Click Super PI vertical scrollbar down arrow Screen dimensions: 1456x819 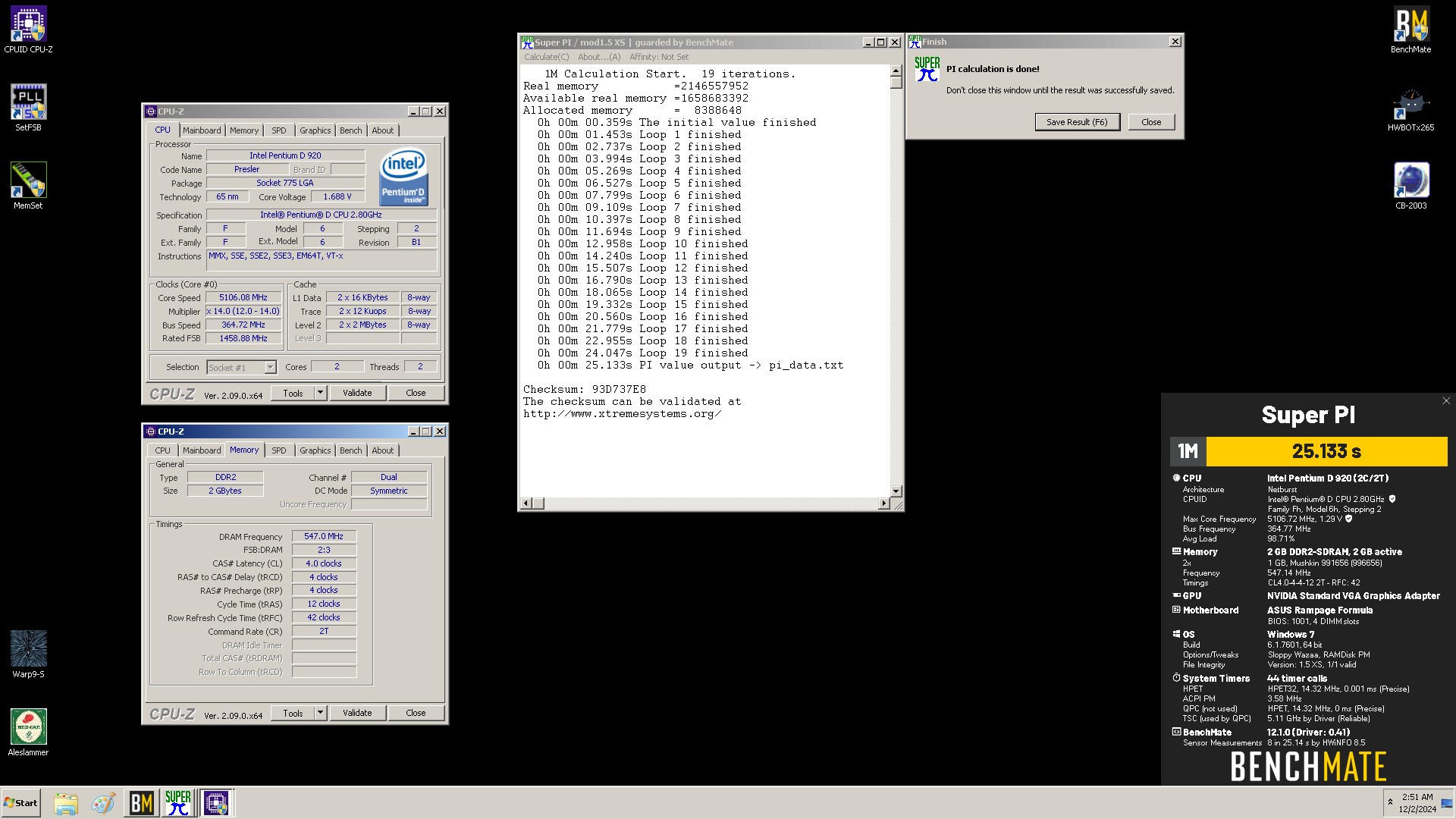coord(896,491)
